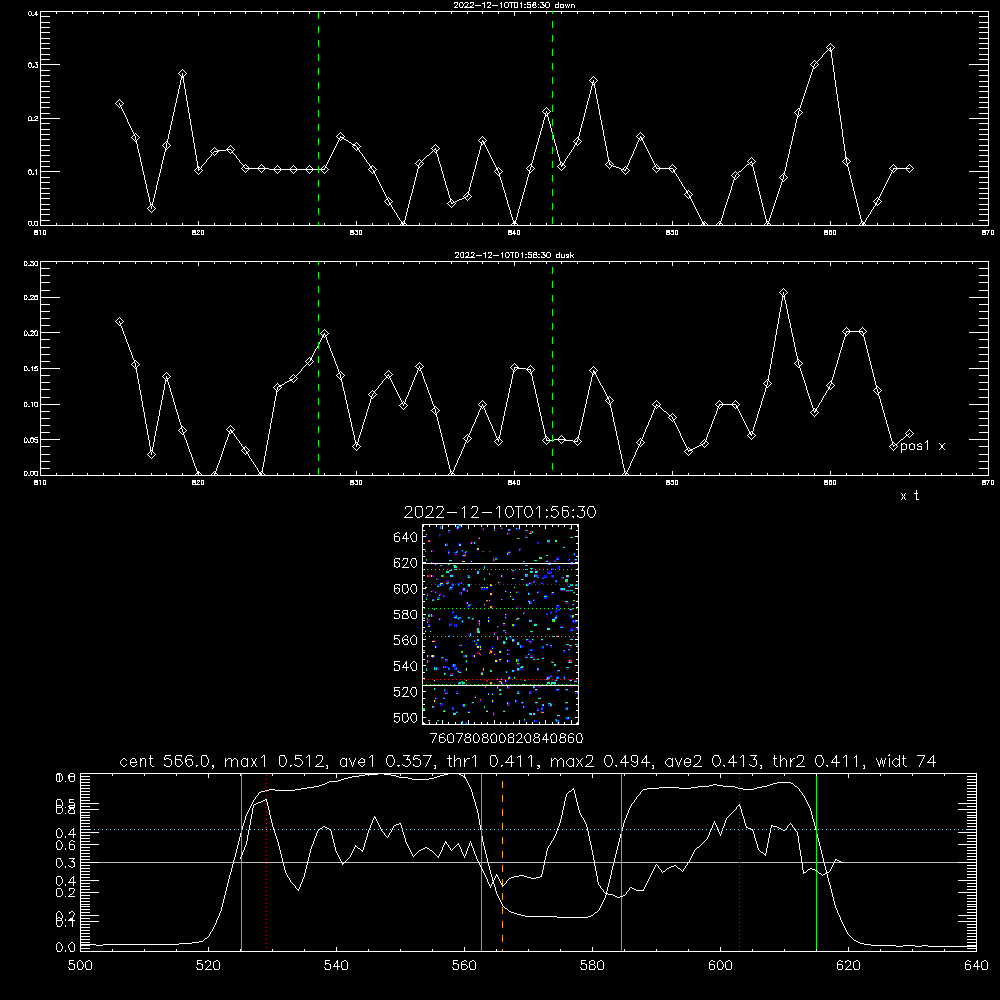
Task: Click the first diamond marker of the dawn curve
Action: [x=119, y=104]
